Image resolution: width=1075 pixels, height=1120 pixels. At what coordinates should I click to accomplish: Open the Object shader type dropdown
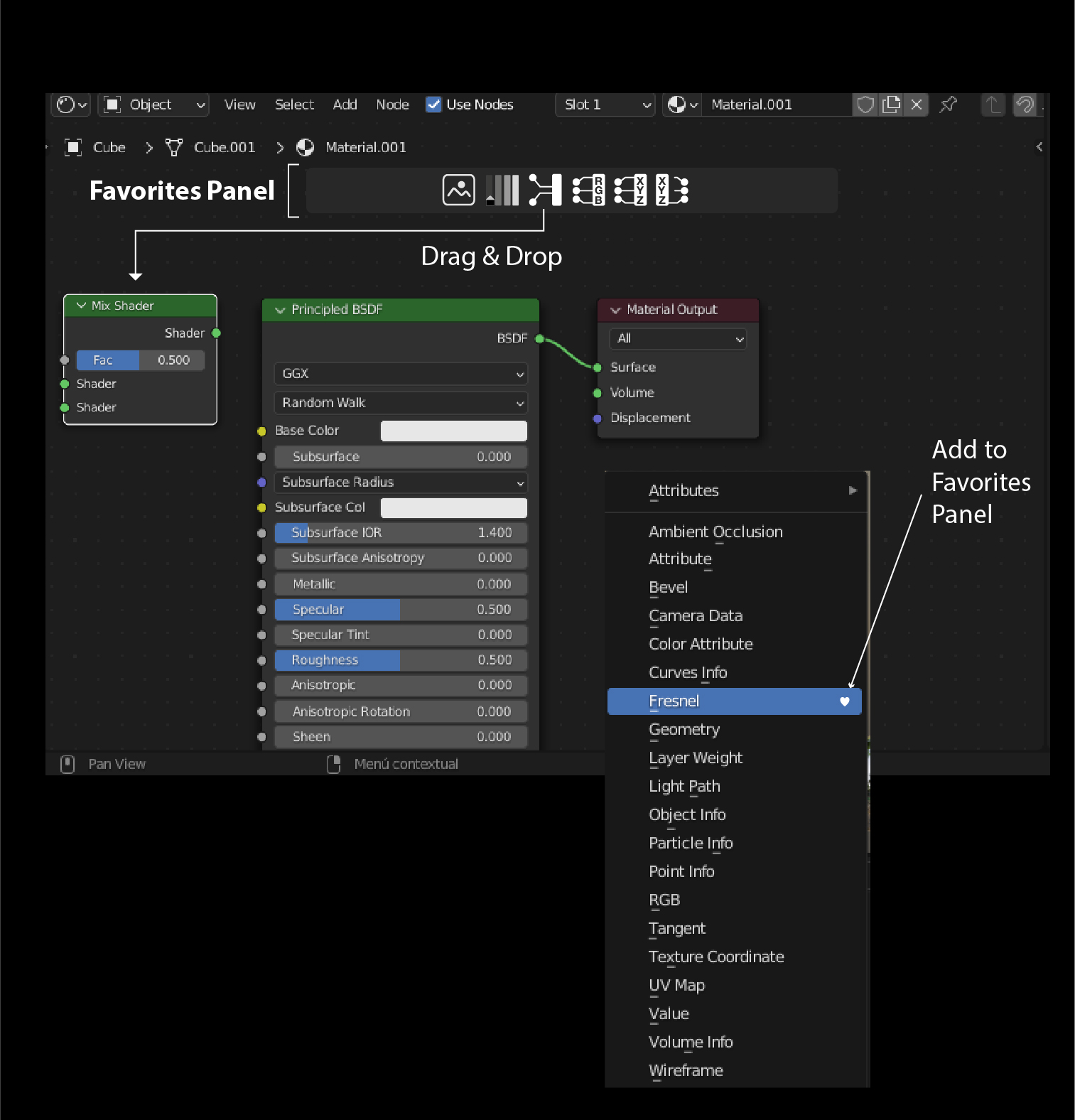tap(153, 105)
